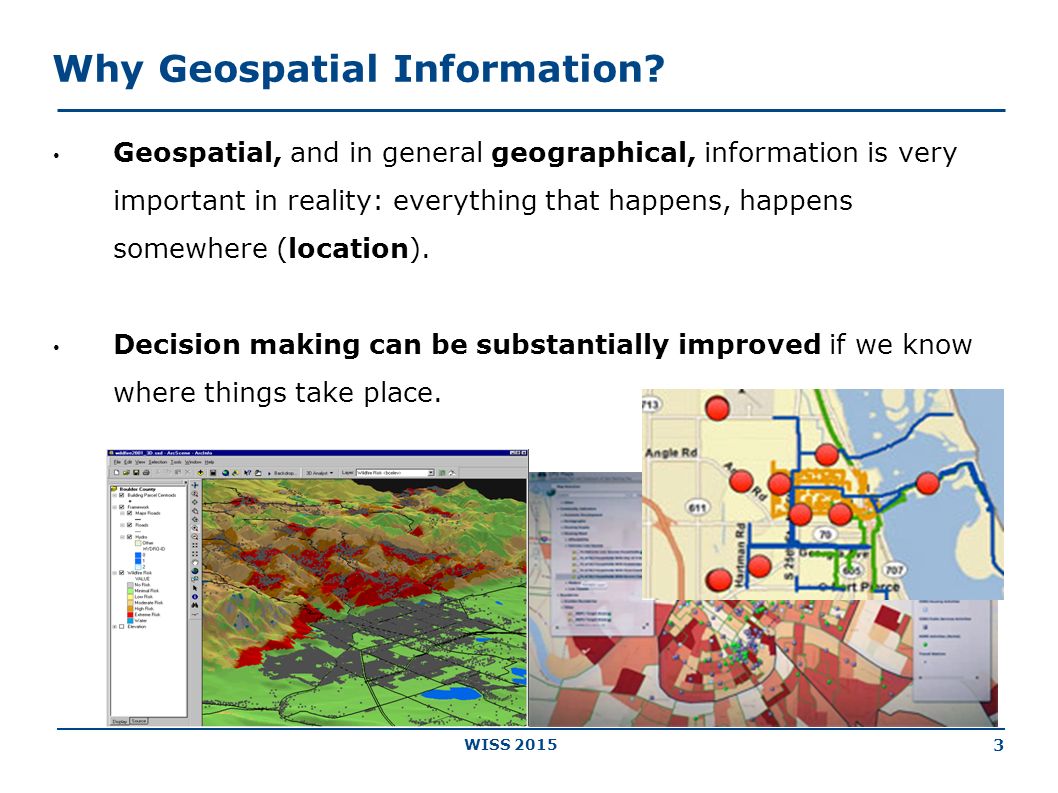Select the black arrow Select Features tool

[x=195, y=588]
